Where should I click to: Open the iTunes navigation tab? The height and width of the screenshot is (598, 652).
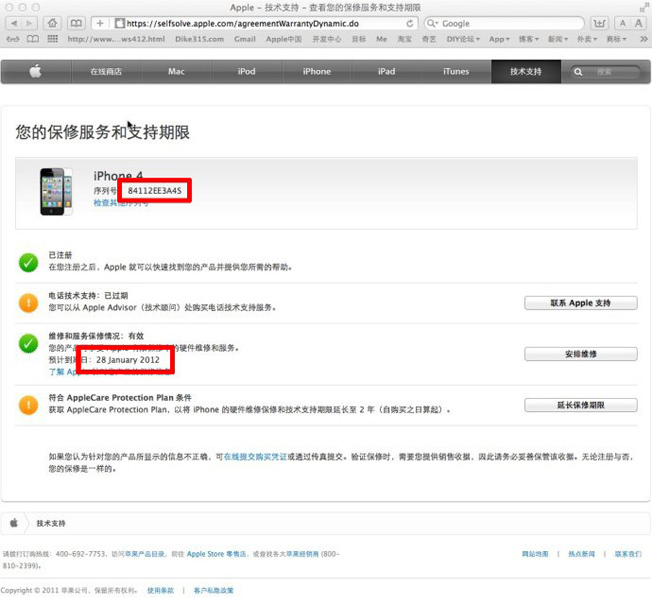click(x=456, y=72)
